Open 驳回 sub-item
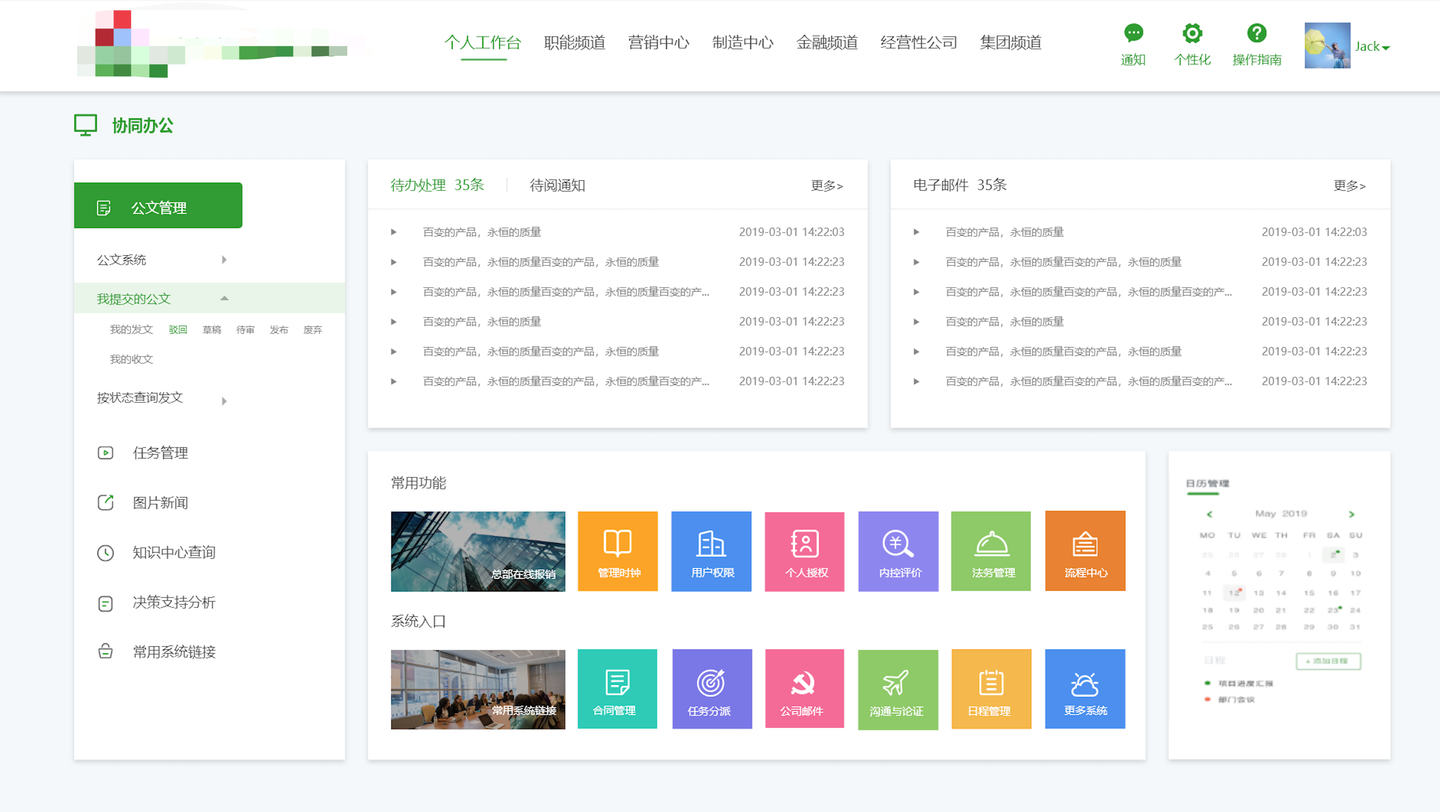 pyautogui.click(x=178, y=330)
